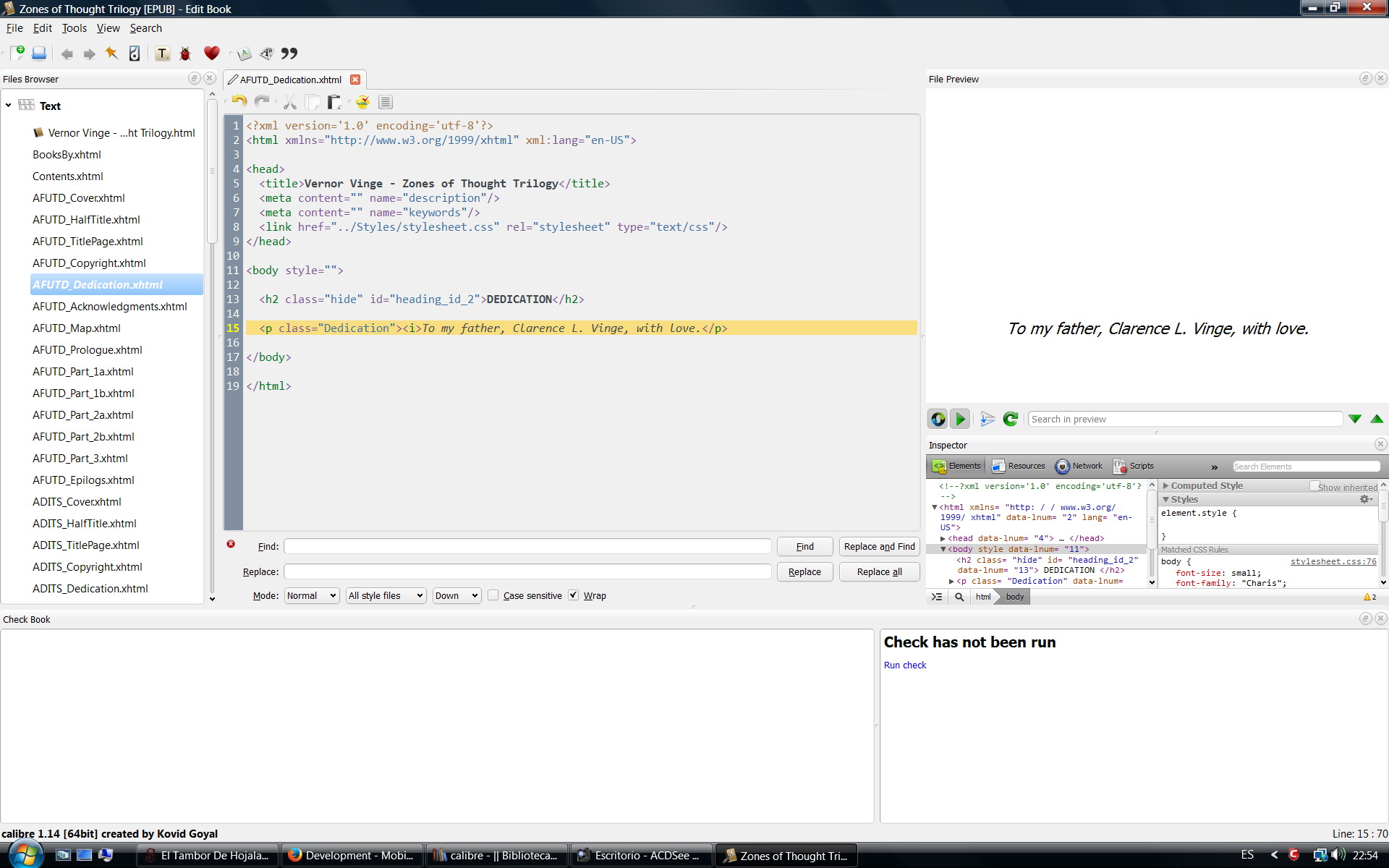Open the All style files dropdown
Viewport: 1389px width, 868px height.
385,595
